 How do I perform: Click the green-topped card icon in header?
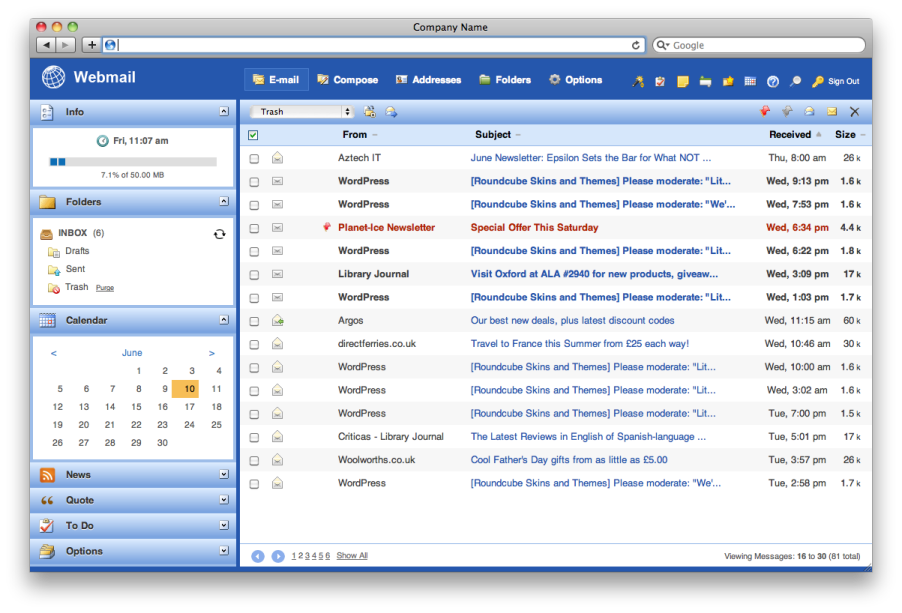pos(705,81)
